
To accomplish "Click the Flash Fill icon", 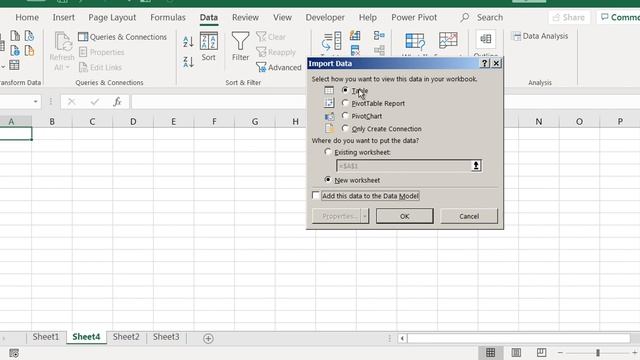I will point(355,36).
